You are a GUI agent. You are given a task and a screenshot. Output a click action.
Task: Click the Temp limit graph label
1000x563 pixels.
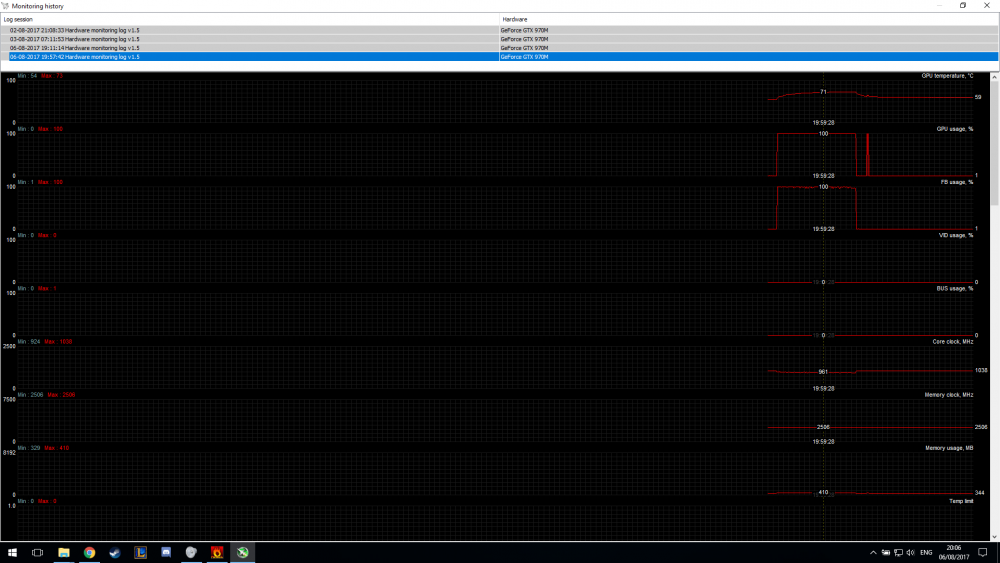[961, 501]
